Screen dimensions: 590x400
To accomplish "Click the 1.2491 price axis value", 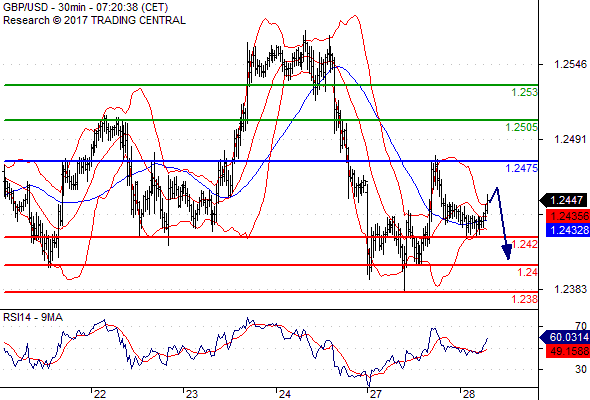I will [570, 139].
